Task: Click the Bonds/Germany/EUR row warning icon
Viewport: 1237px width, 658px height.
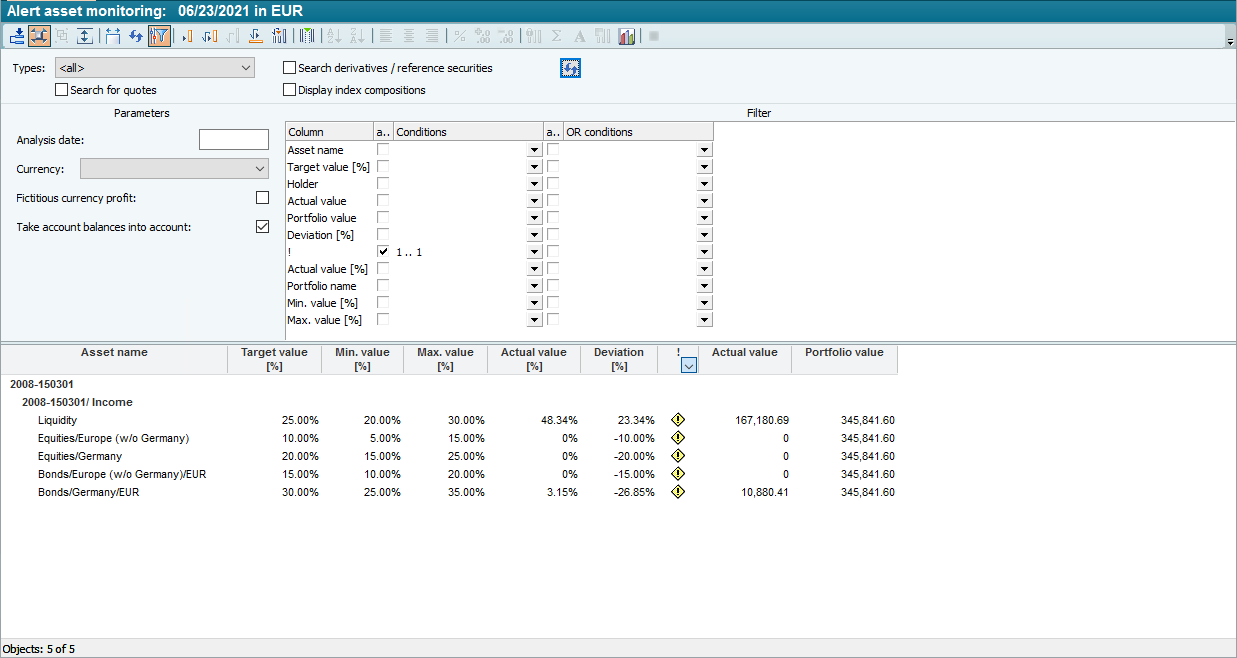Action: pos(678,492)
